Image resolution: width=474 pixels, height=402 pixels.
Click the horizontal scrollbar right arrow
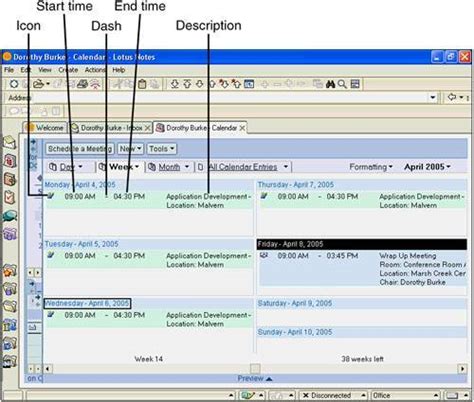(462, 369)
